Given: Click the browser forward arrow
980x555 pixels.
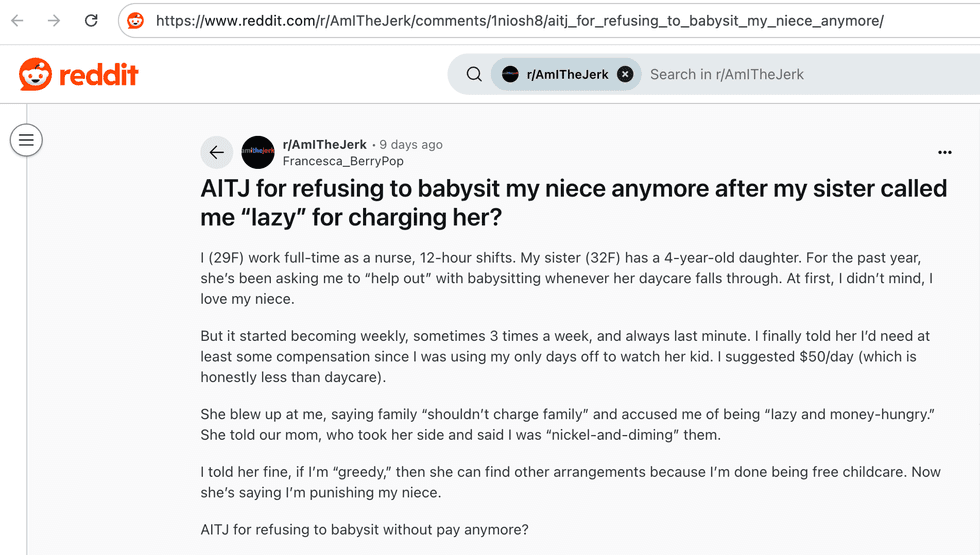Looking at the screenshot, I should tap(54, 21).
